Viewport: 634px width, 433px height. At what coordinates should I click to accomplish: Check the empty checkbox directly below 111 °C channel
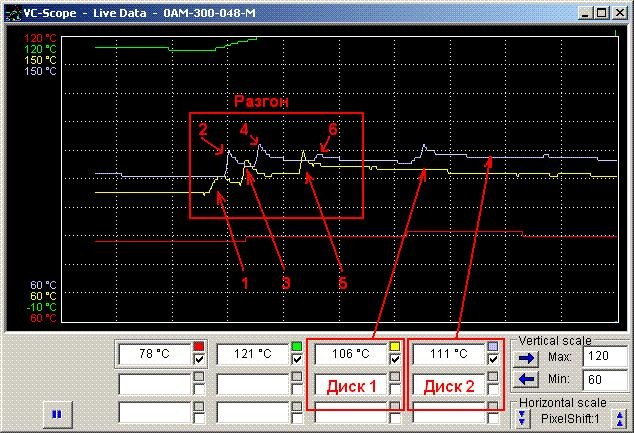click(x=493, y=389)
